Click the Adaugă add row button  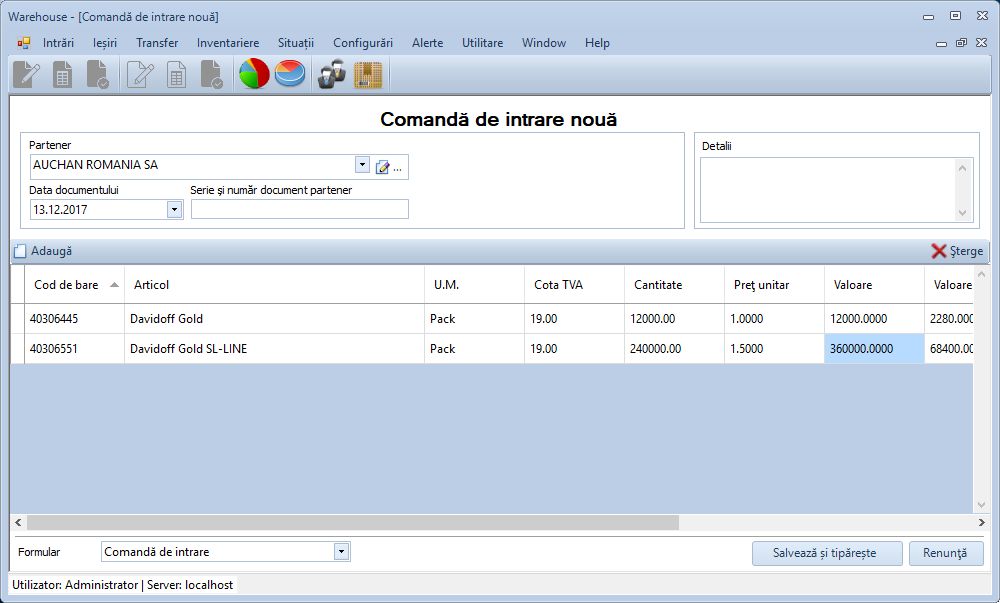[x=42, y=251]
